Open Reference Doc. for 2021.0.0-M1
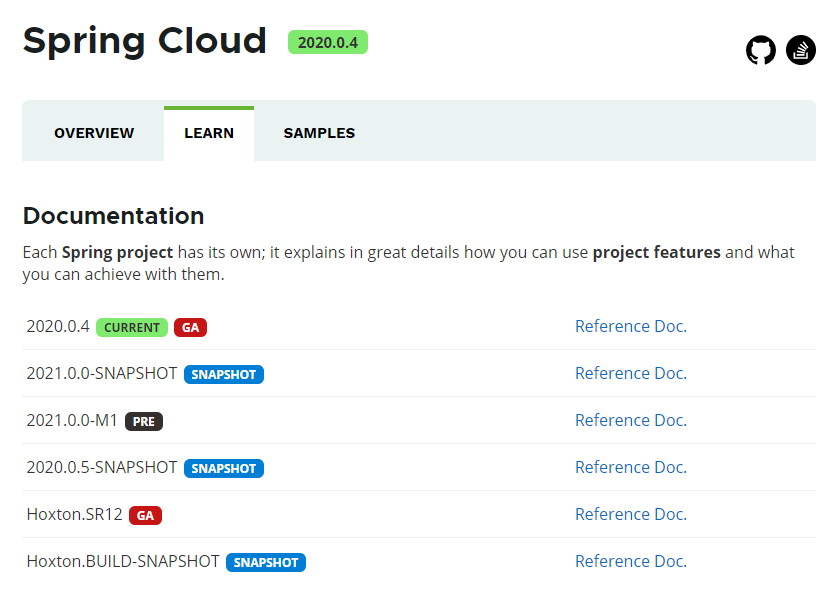 [x=631, y=420]
